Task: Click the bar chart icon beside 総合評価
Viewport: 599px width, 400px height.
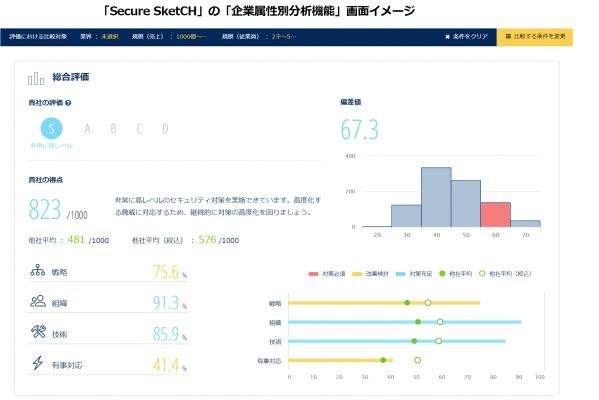Action: coord(36,78)
